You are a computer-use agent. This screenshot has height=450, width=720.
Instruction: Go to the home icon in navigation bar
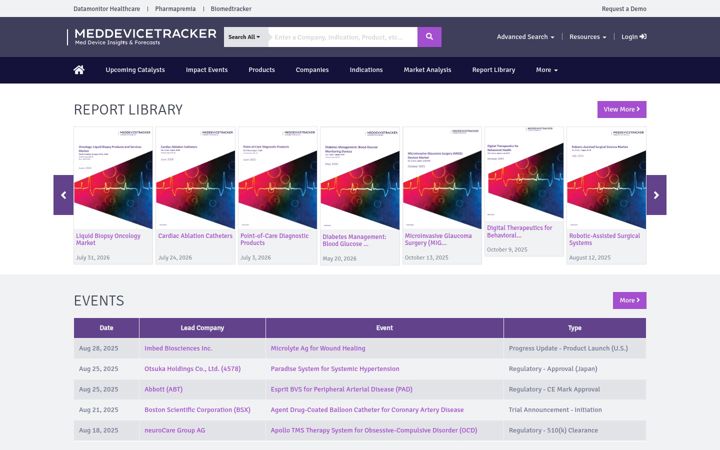79,70
